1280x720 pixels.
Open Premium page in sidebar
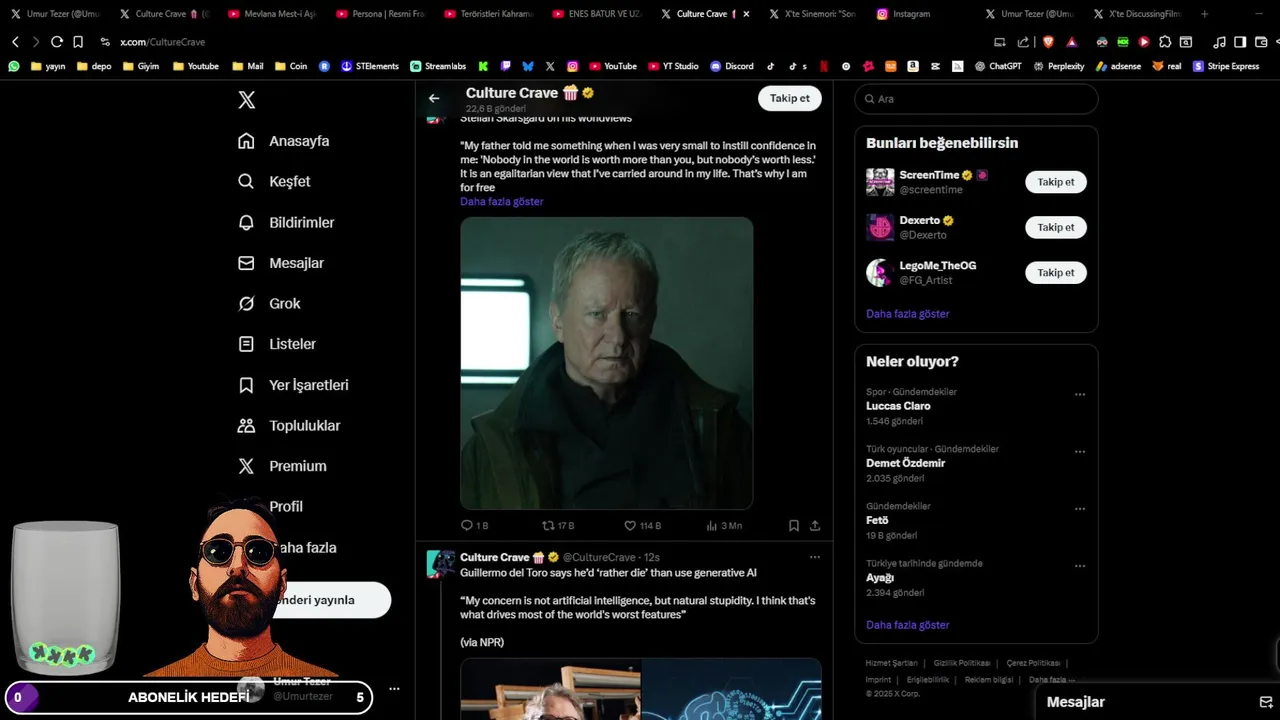[x=282, y=466]
